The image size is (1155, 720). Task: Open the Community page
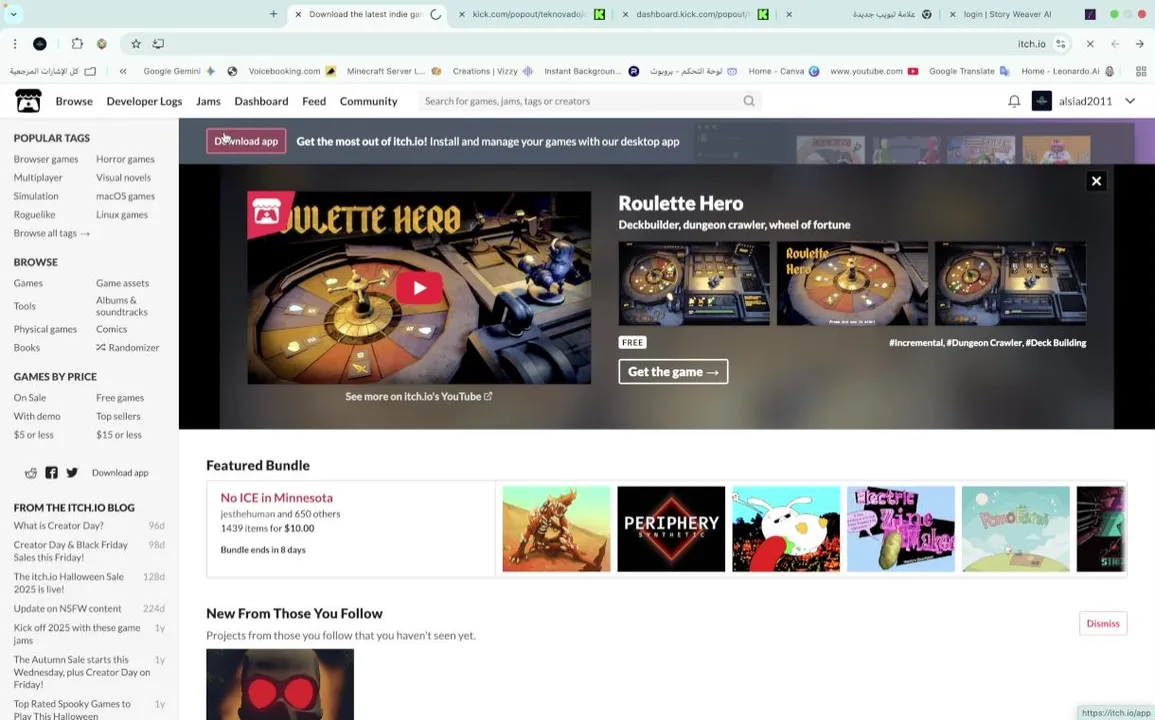click(368, 101)
